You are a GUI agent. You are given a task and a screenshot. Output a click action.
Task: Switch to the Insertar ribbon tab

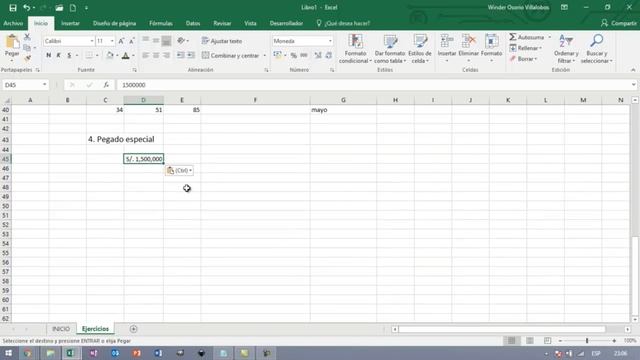(x=70, y=23)
